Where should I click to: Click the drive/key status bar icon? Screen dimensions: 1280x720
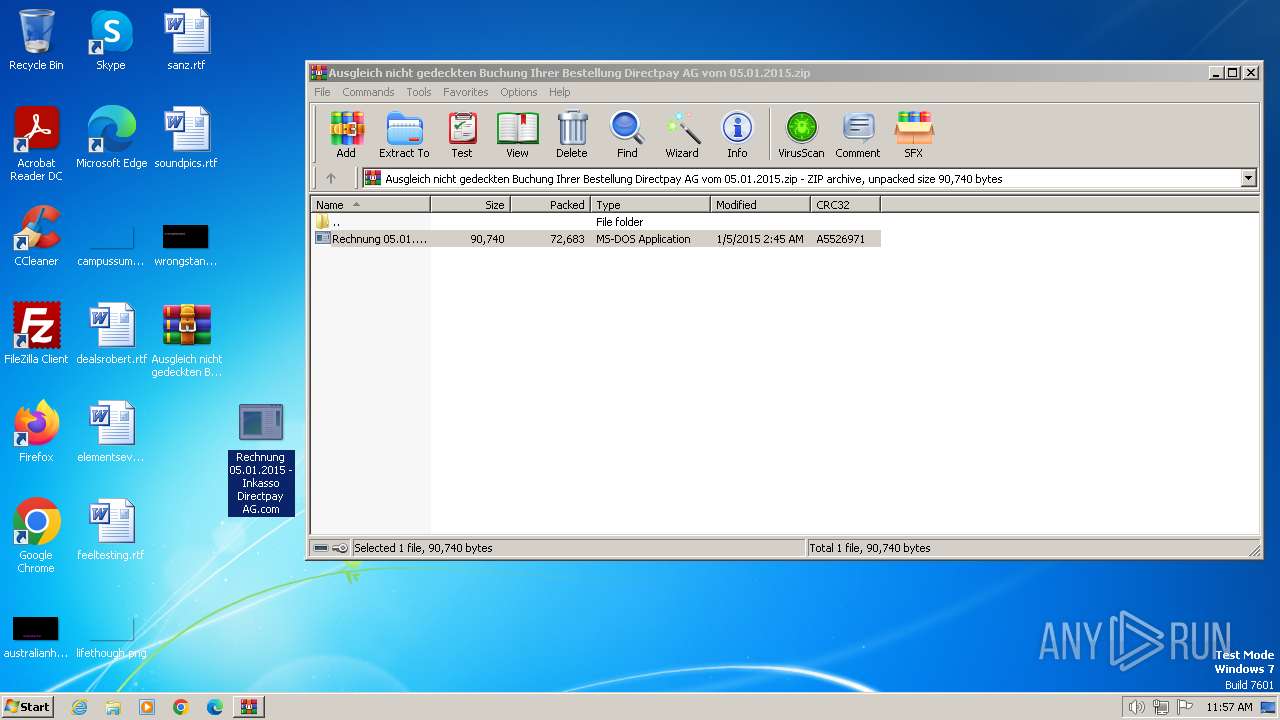click(330, 548)
